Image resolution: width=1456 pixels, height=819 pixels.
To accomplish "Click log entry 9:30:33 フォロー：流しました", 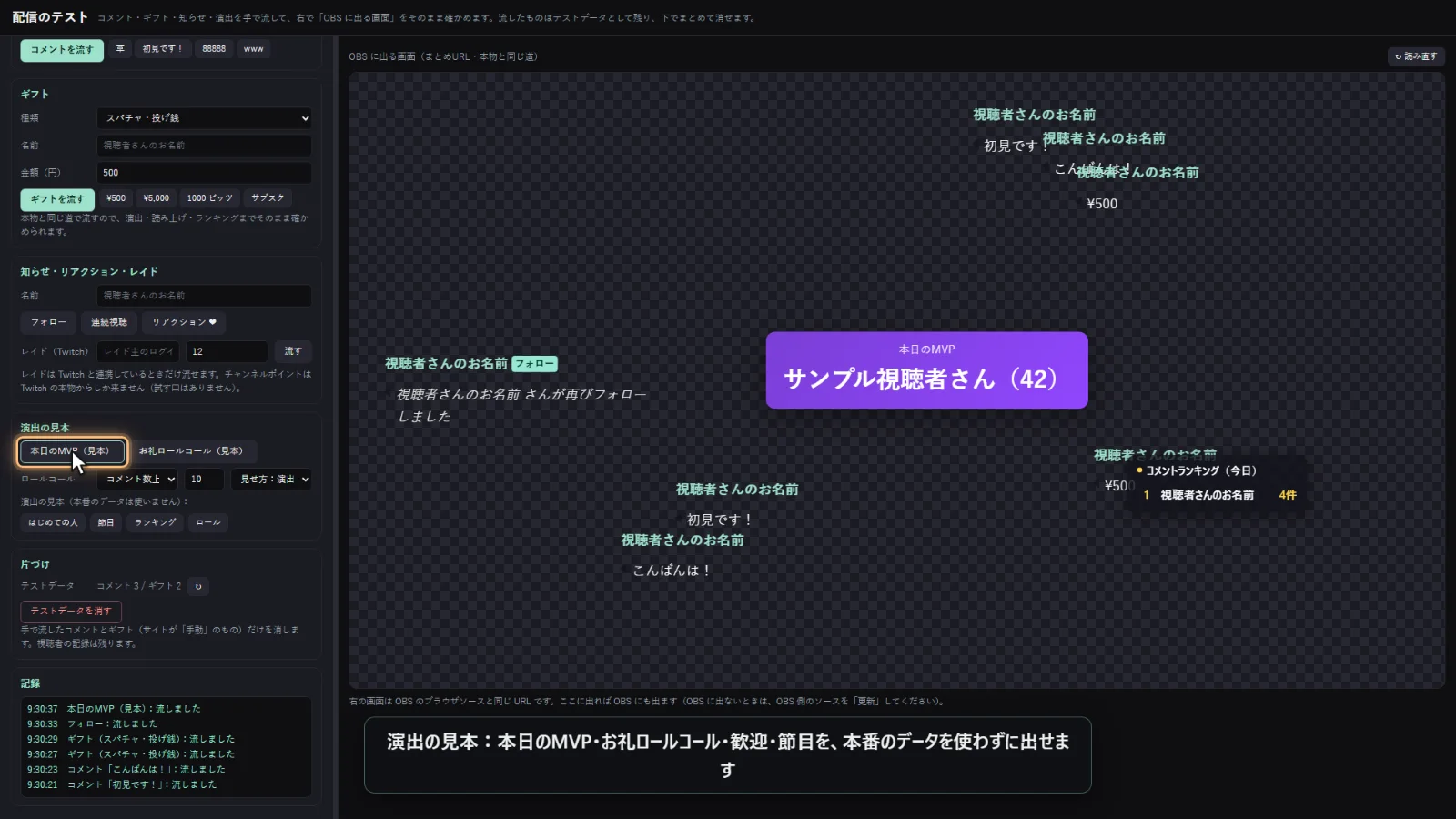I will click(92, 724).
